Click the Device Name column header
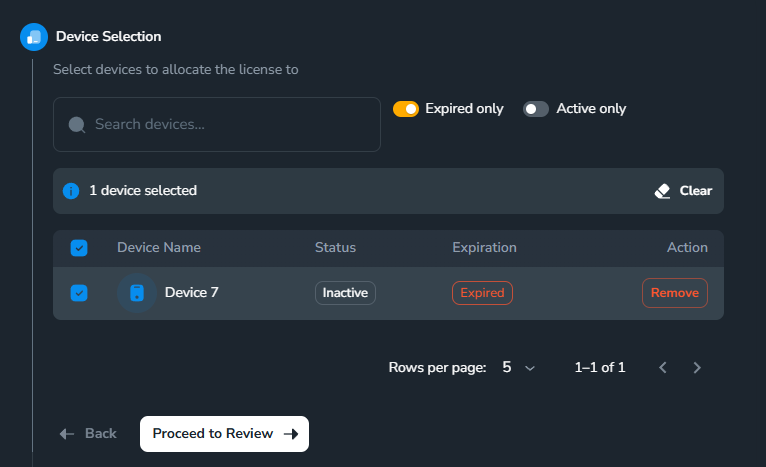This screenshot has height=467, width=766. pos(159,248)
